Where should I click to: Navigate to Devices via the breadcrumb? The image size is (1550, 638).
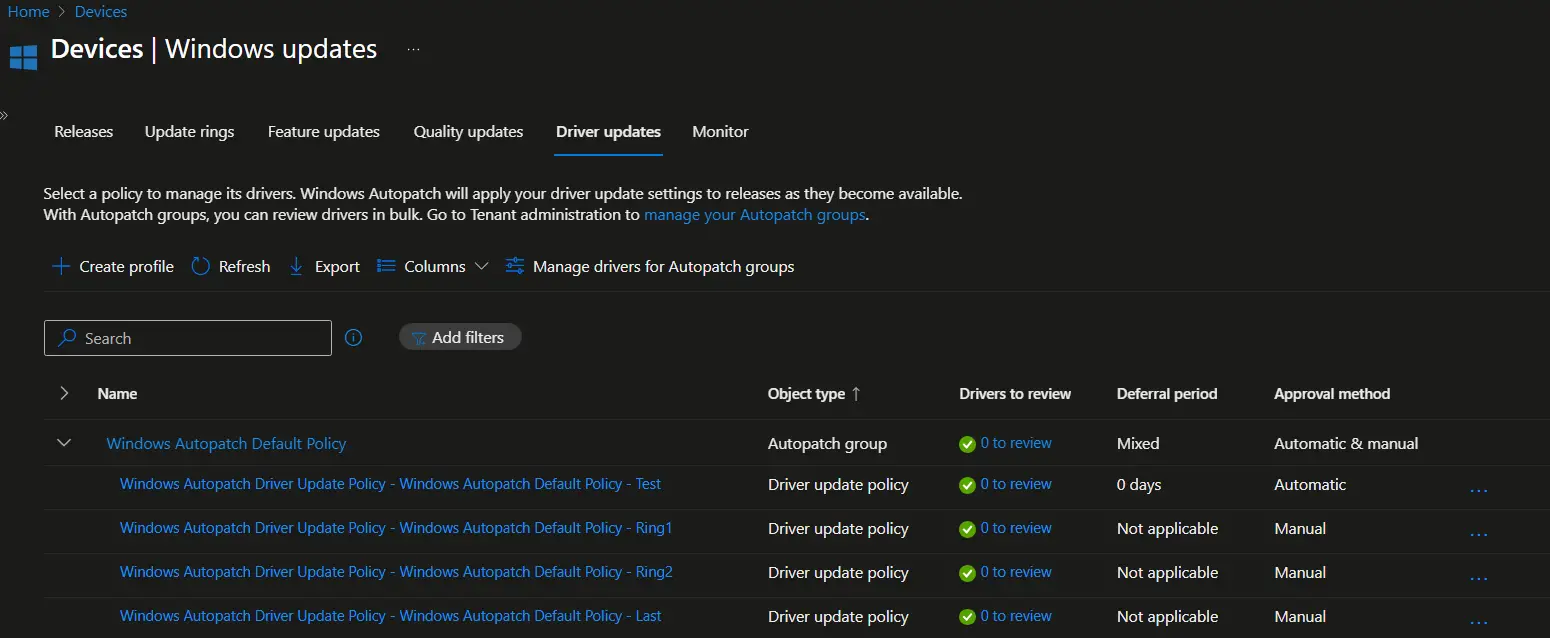pyautogui.click(x=100, y=11)
